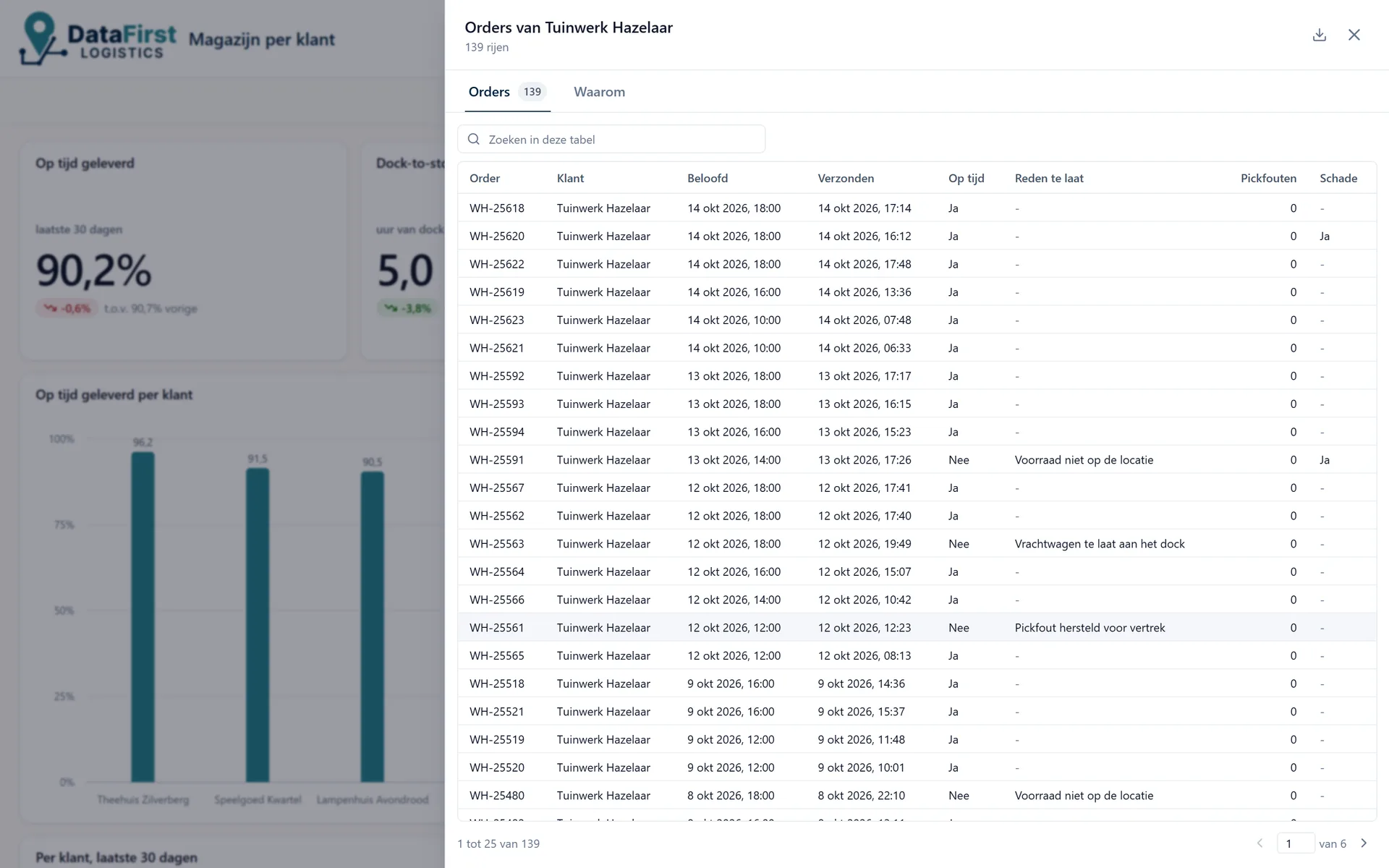Click order number WH-25480
The height and width of the screenshot is (868, 1389).
point(497,796)
